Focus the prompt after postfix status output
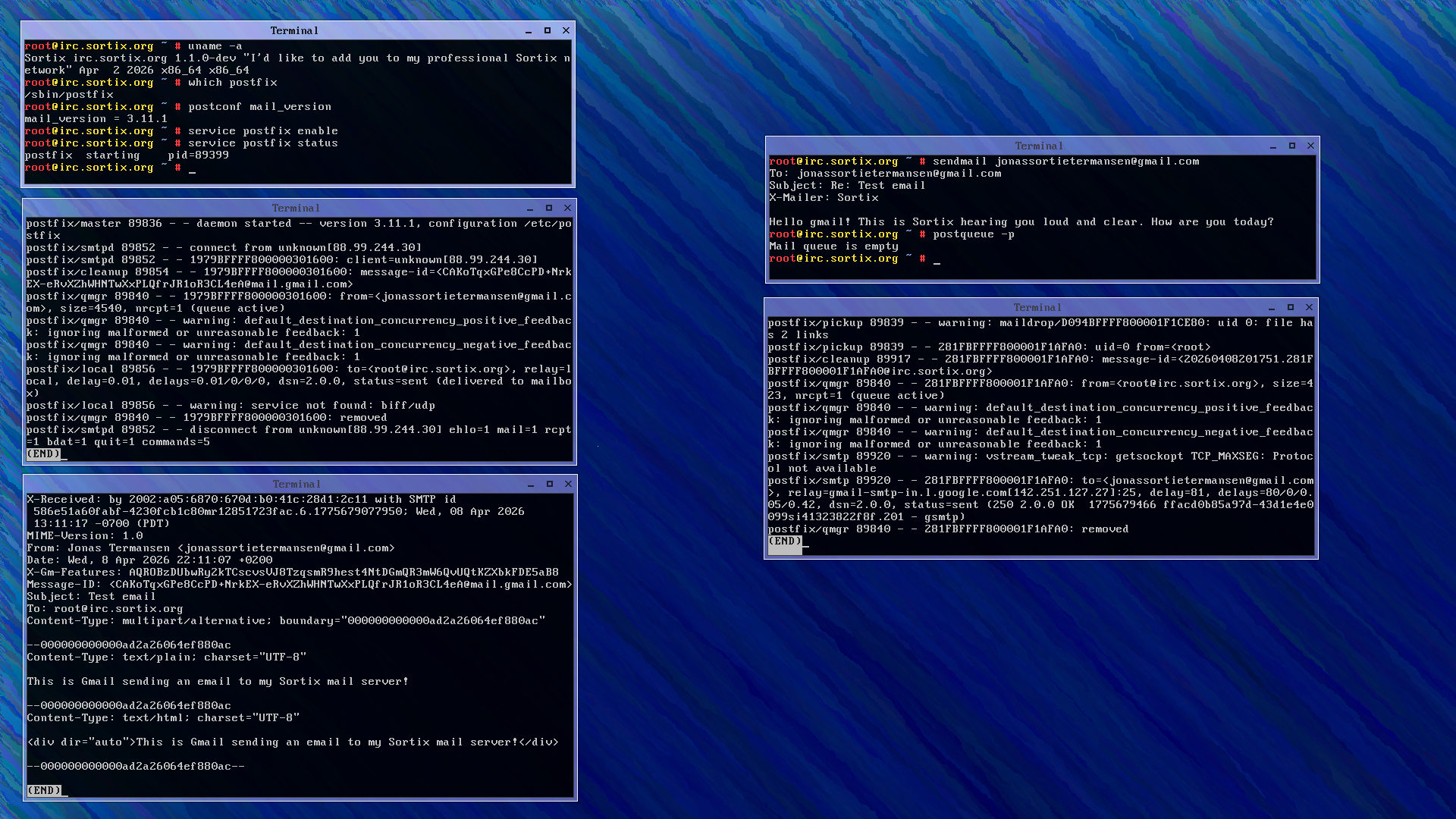 coord(193,168)
